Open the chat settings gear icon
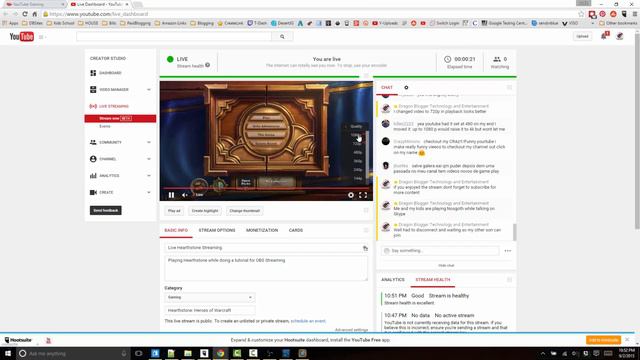This screenshot has height=360, width=640. (406, 87)
